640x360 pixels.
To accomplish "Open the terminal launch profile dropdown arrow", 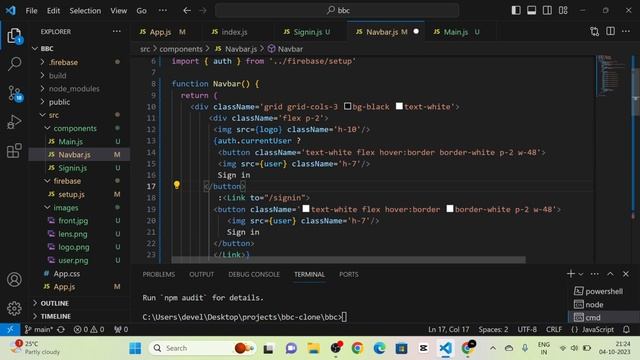I will tap(580, 274).
